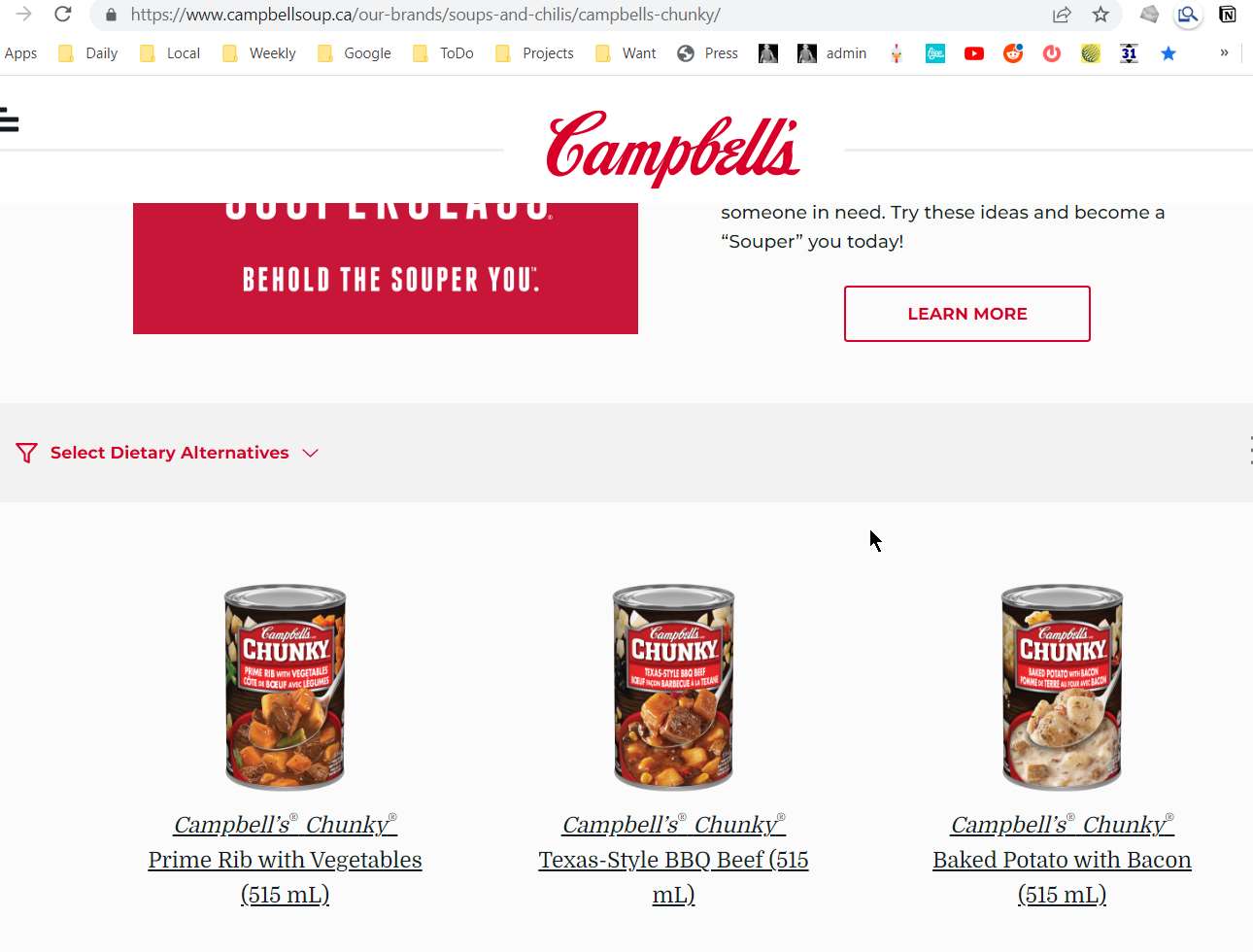Click the share page icon in address bar
Viewport: 1253px width, 952px height.
1062,15
